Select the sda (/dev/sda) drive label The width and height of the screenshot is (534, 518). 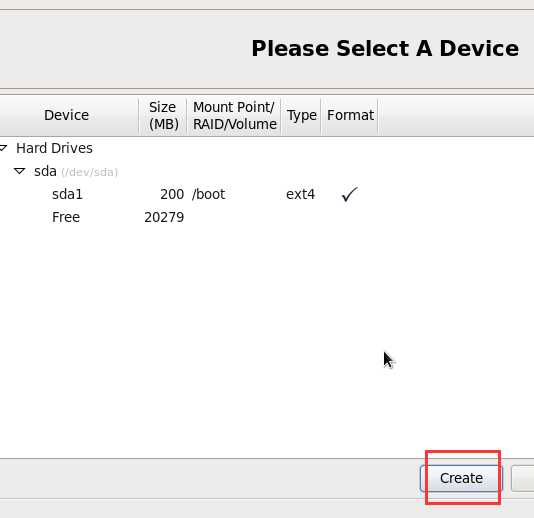coord(76,171)
